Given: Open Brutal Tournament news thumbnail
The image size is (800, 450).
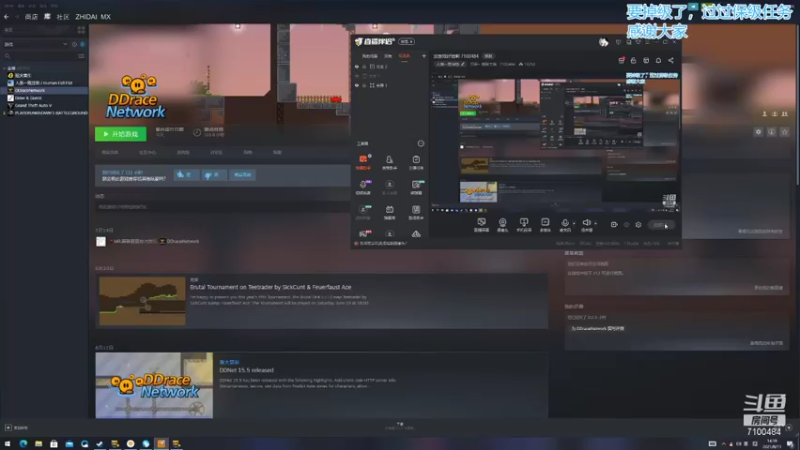Looking at the screenshot, I should coord(142,301).
